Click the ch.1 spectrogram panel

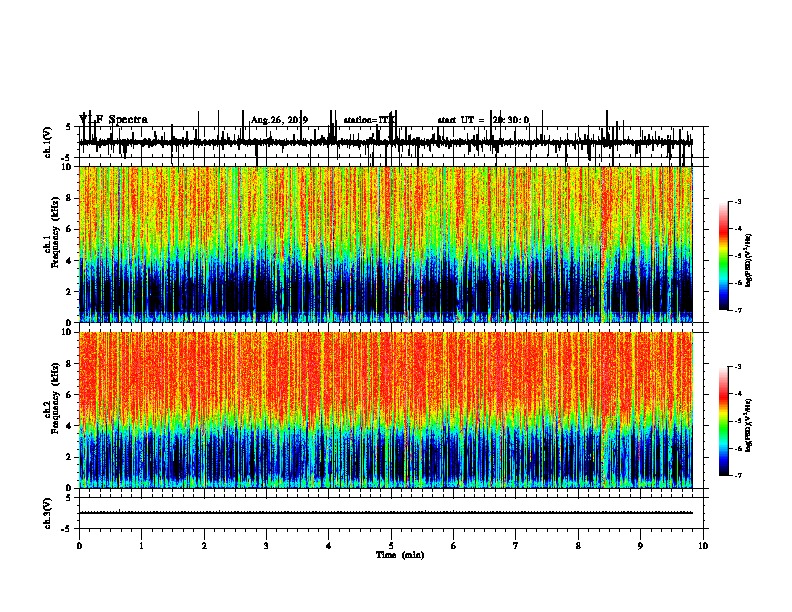[x=386, y=244]
